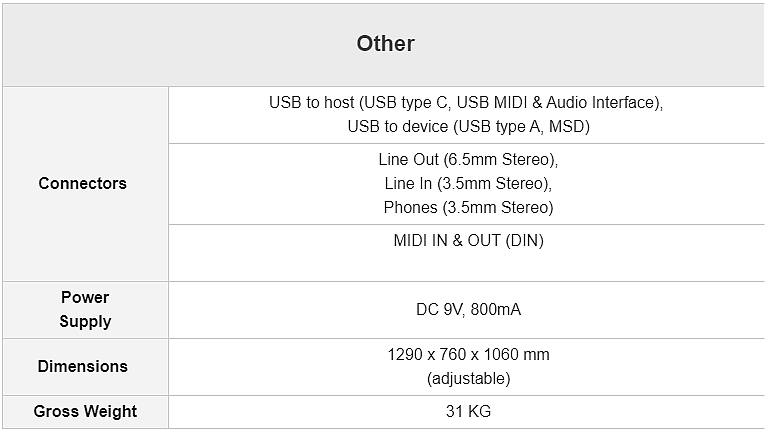Click the word "Supply" in row label
Image resolution: width=765 pixels, height=432 pixels.
click(x=85, y=322)
